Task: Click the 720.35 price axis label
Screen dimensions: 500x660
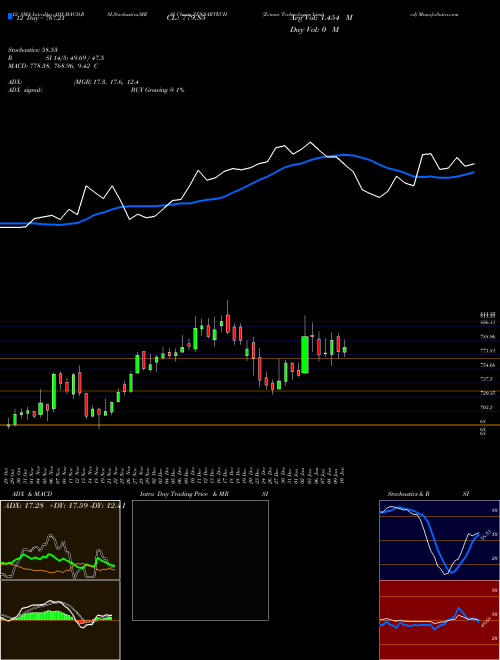Action: click(x=487, y=393)
